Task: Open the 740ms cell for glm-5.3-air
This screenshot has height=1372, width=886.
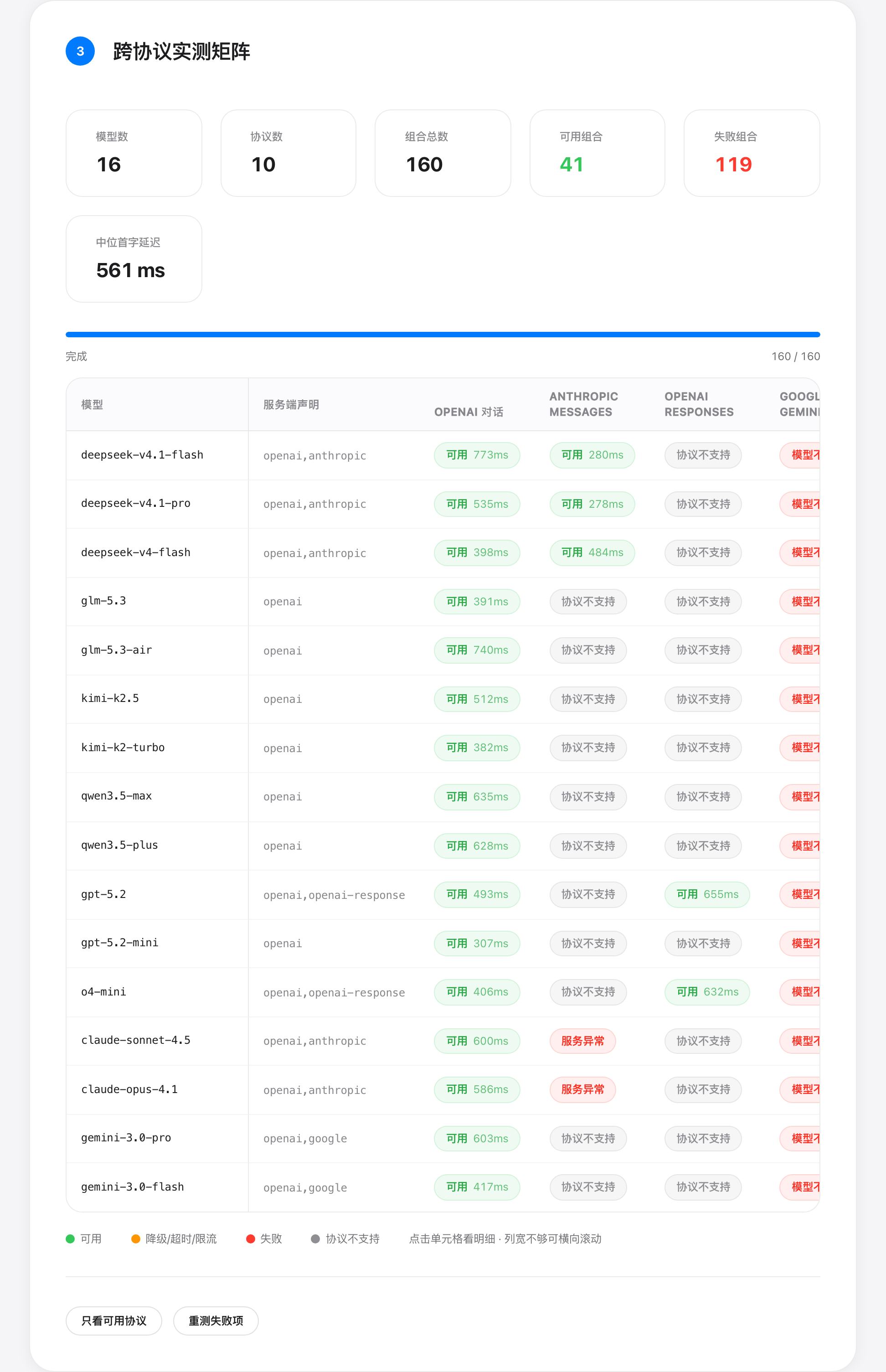Action: (x=477, y=650)
